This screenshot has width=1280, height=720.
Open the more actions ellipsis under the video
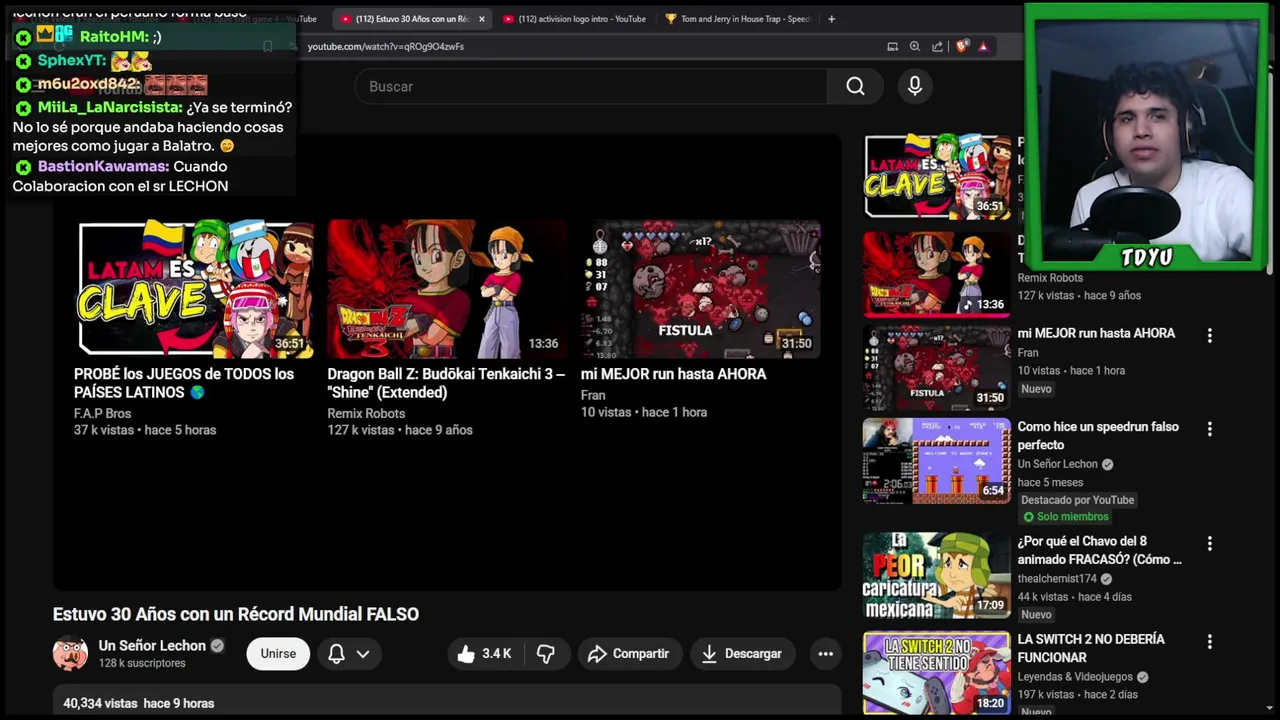(x=825, y=654)
